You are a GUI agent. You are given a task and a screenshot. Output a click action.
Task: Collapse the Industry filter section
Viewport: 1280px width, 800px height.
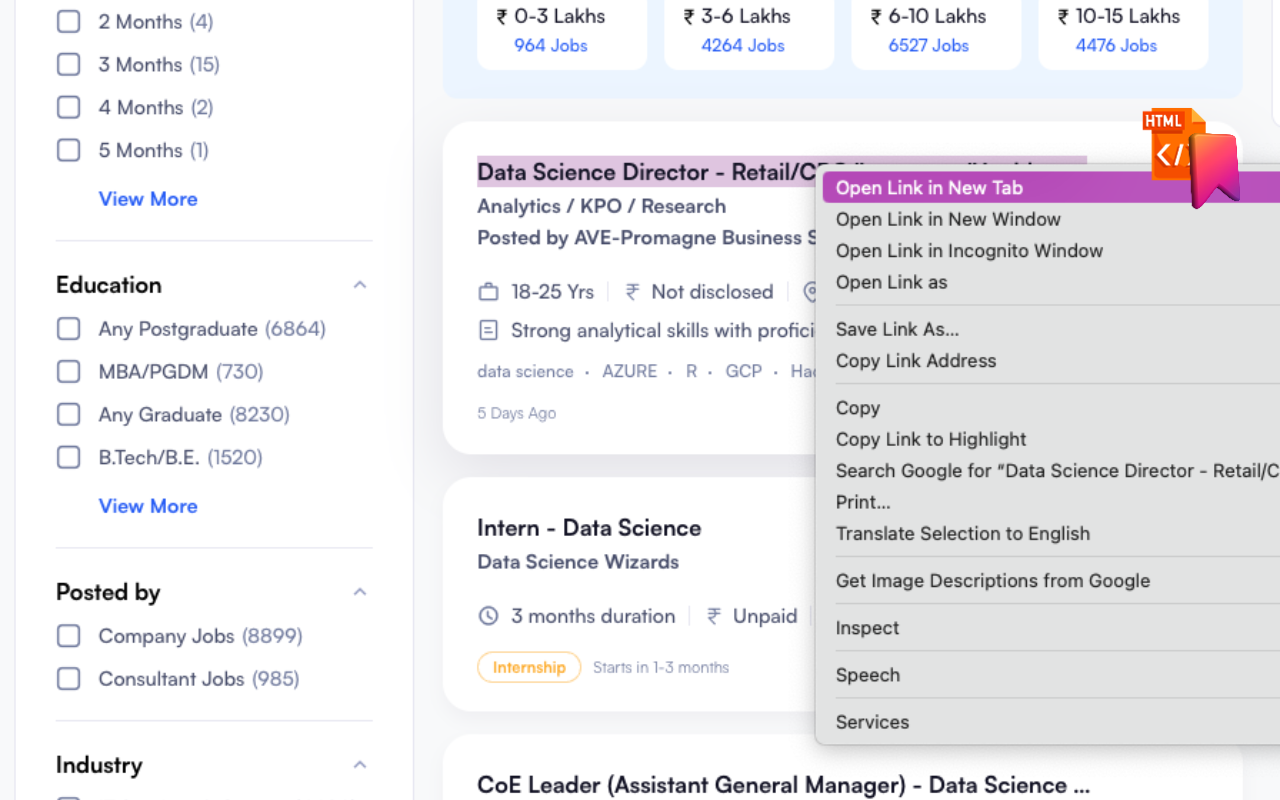tap(360, 765)
